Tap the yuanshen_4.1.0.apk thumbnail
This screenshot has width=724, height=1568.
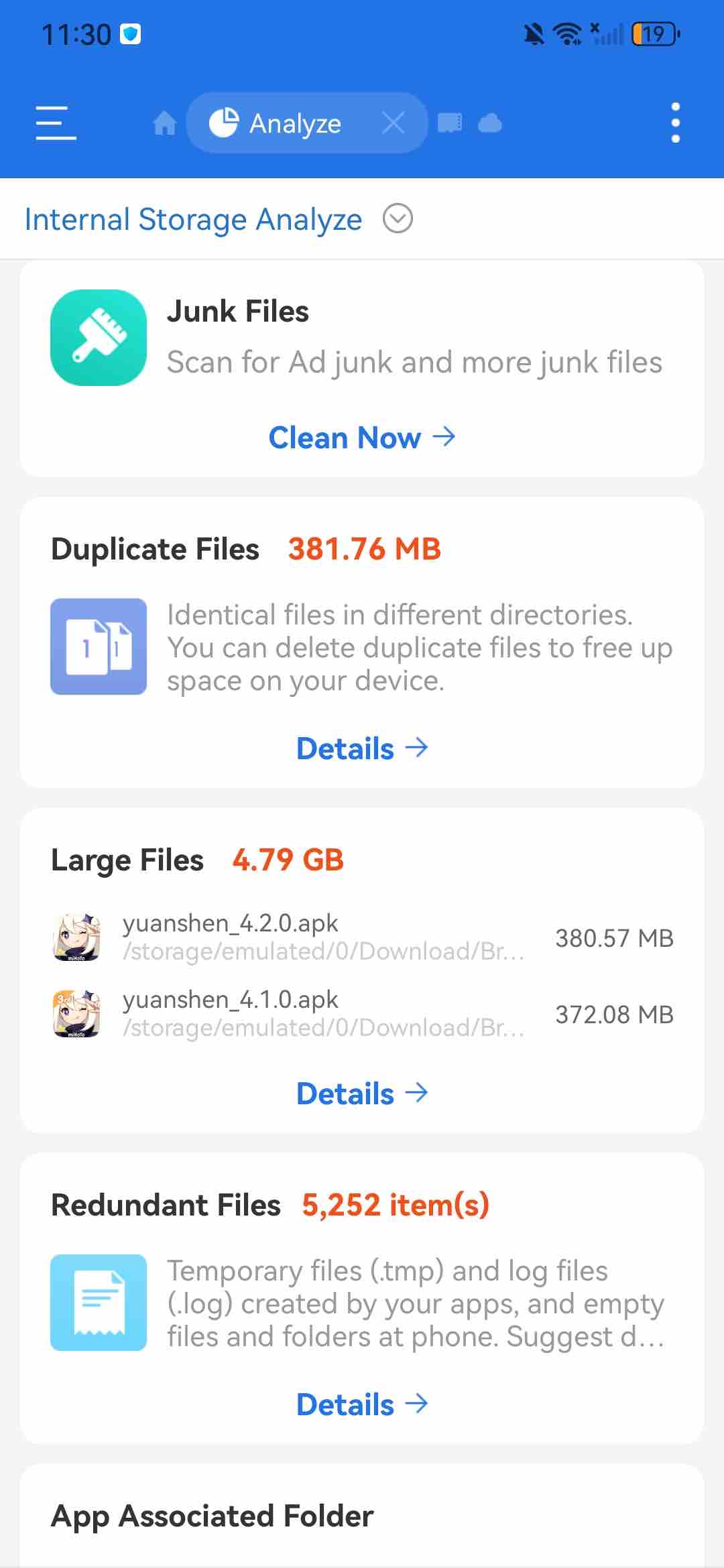[x=76, y=1014]
